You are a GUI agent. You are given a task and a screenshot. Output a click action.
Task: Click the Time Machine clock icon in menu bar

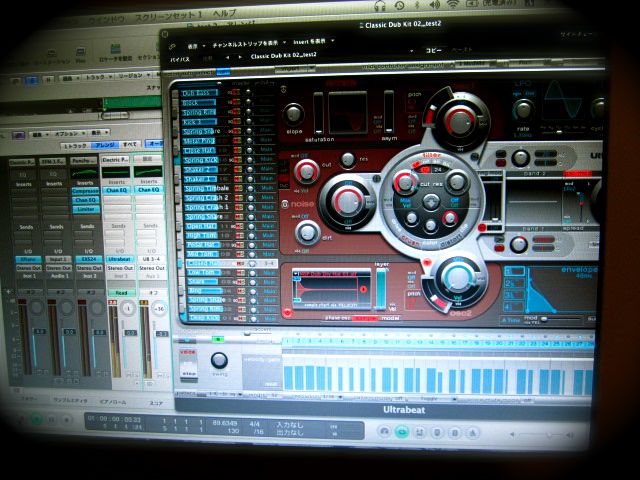[x=400, y=5]
